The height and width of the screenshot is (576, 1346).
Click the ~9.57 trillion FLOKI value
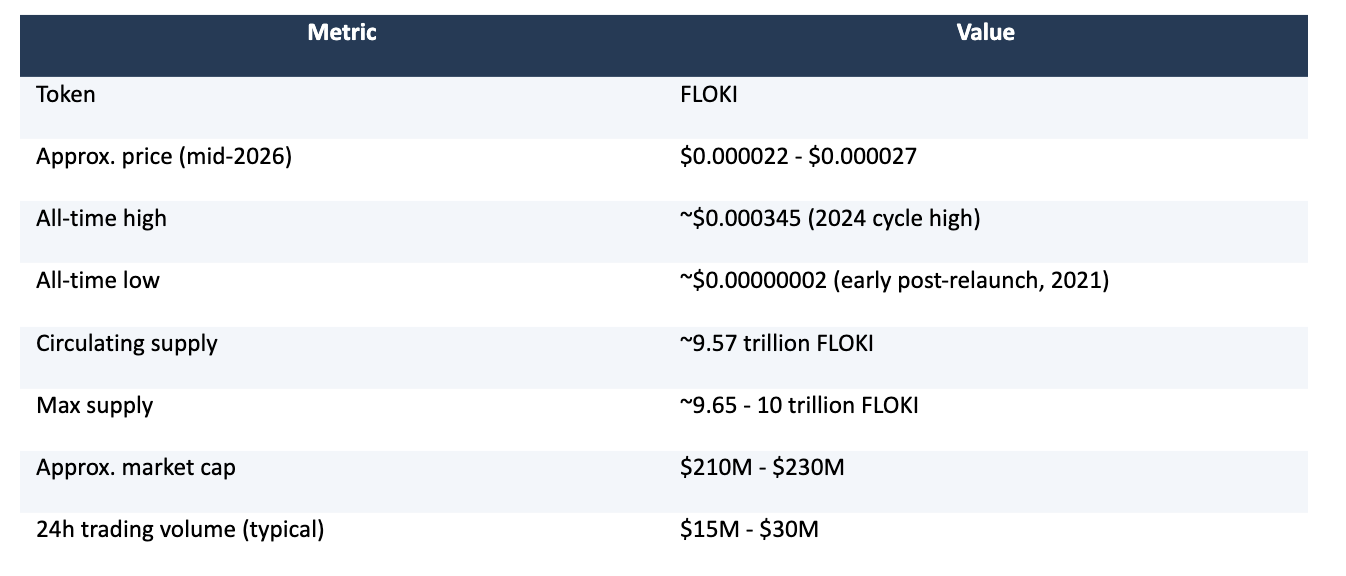coord(777,343)
